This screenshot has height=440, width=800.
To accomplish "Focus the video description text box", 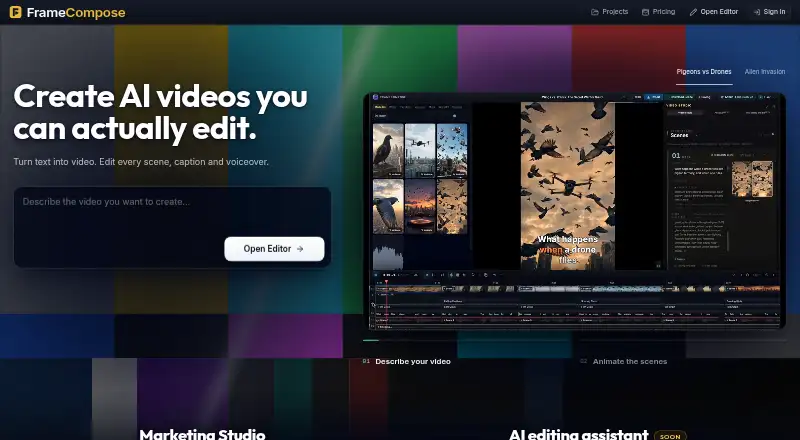I will 172,227.
